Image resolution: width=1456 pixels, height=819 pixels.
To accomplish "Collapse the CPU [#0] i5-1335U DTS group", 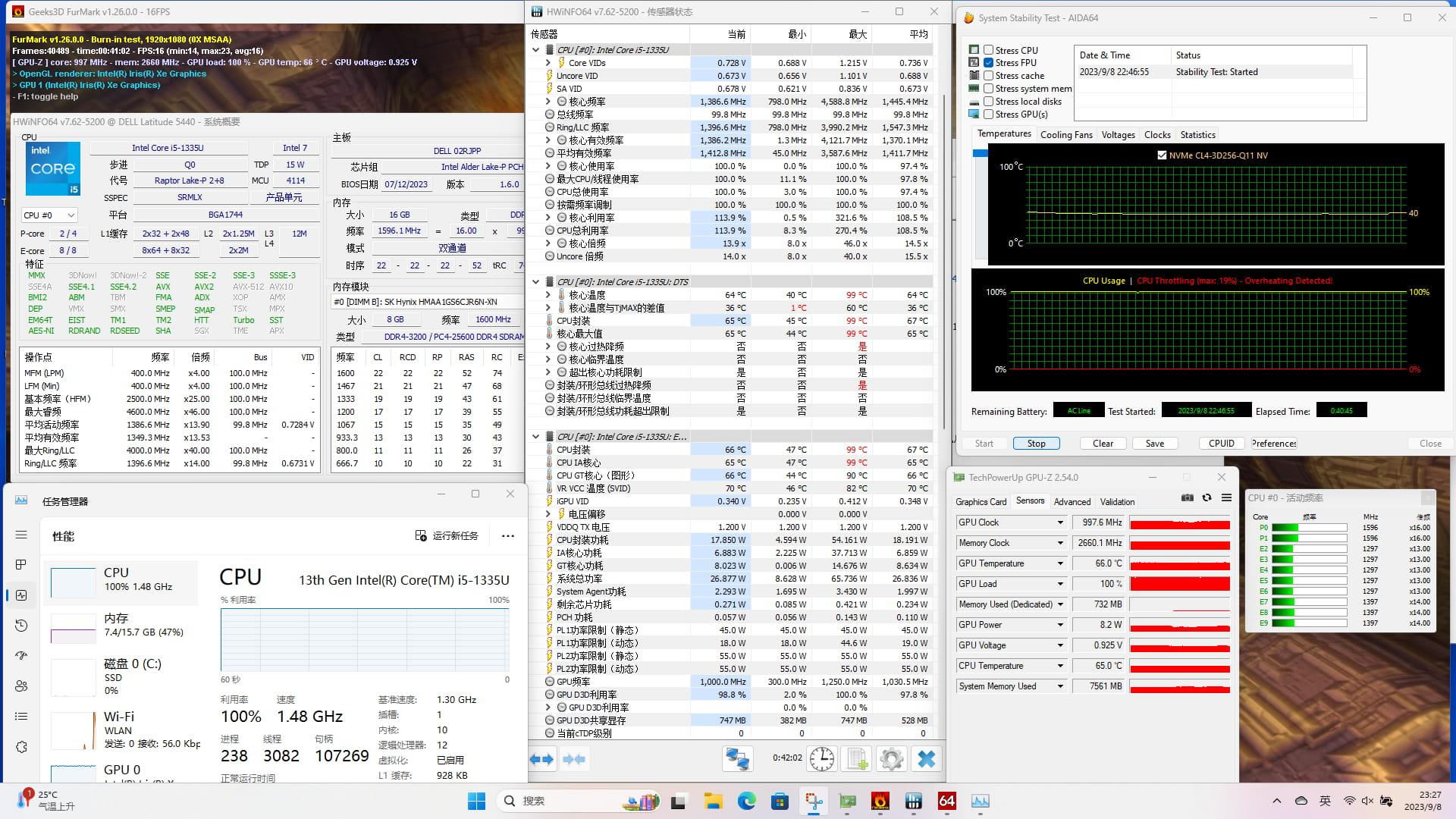I will [x=536, y=282].
